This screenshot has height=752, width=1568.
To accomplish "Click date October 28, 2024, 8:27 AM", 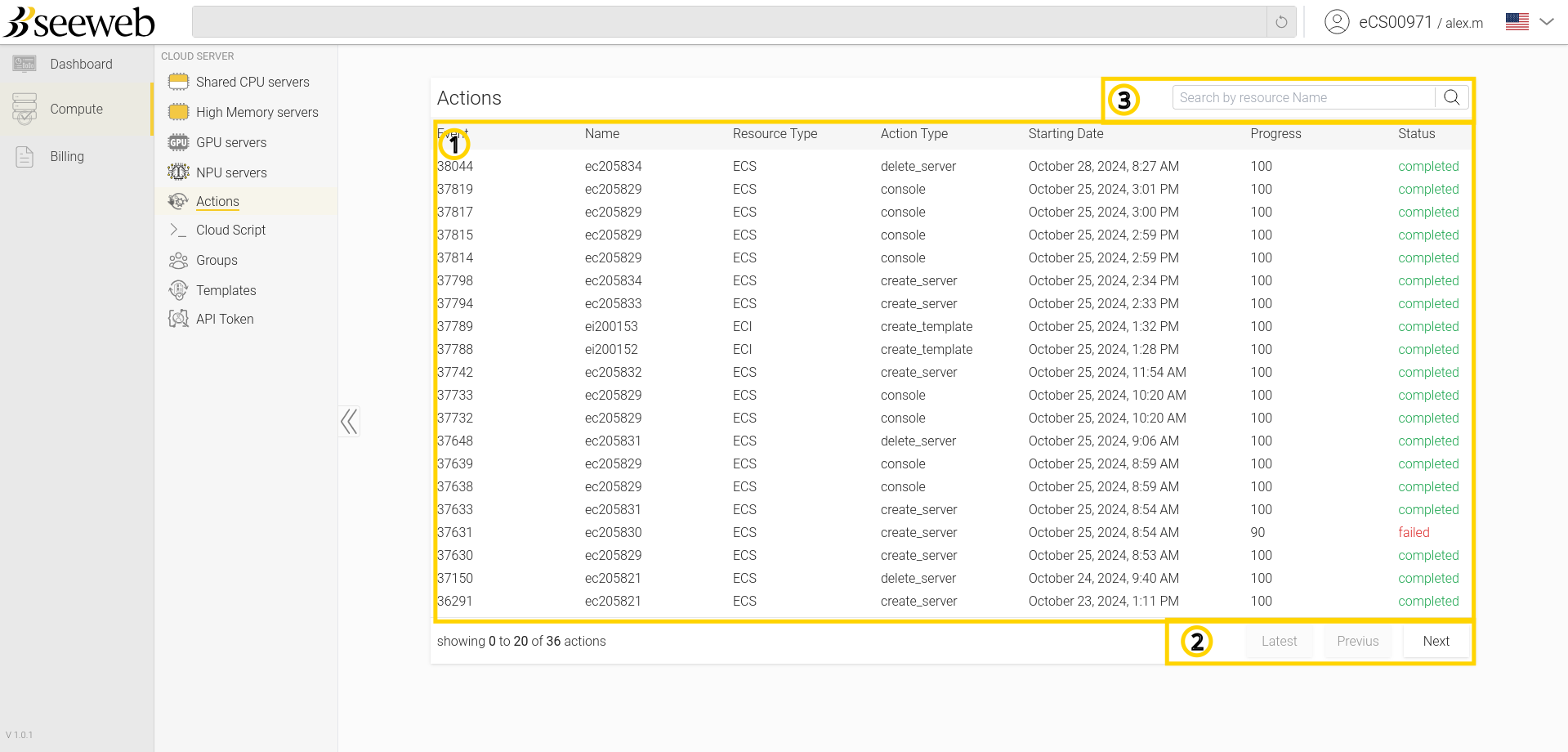I will pos(1104,166).
